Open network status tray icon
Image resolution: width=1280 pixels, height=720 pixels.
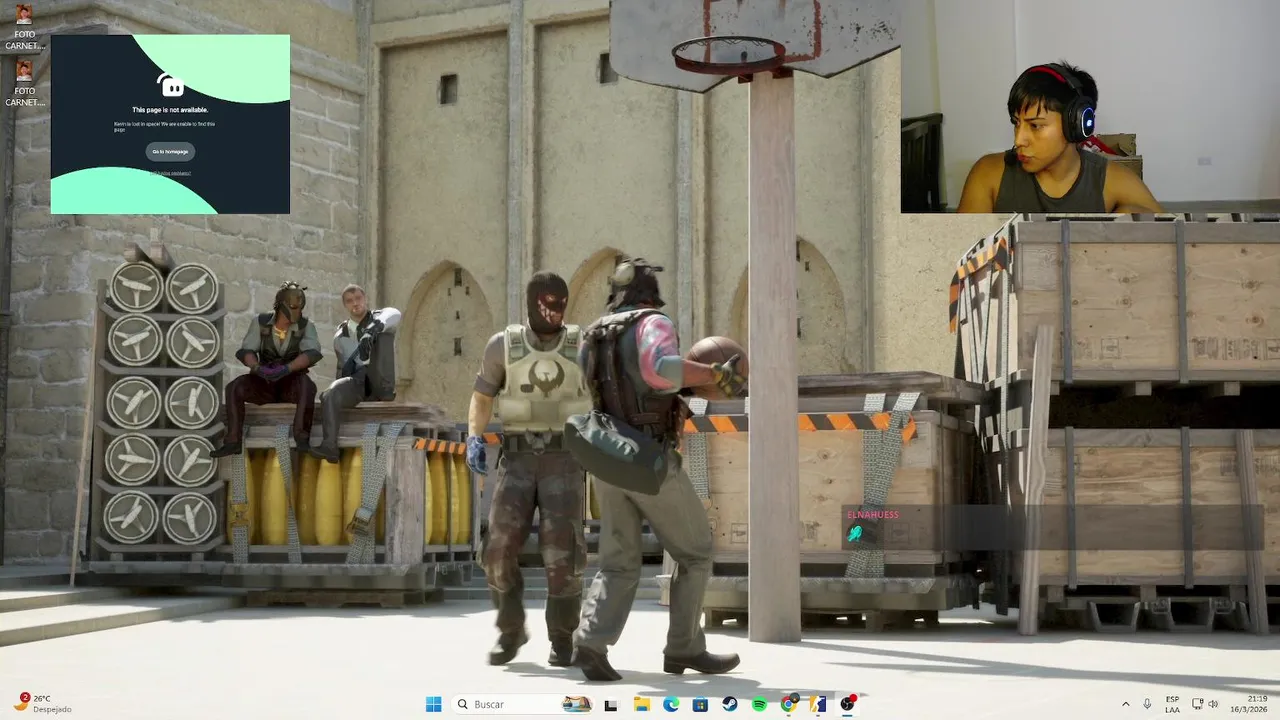coord(1197,704)
